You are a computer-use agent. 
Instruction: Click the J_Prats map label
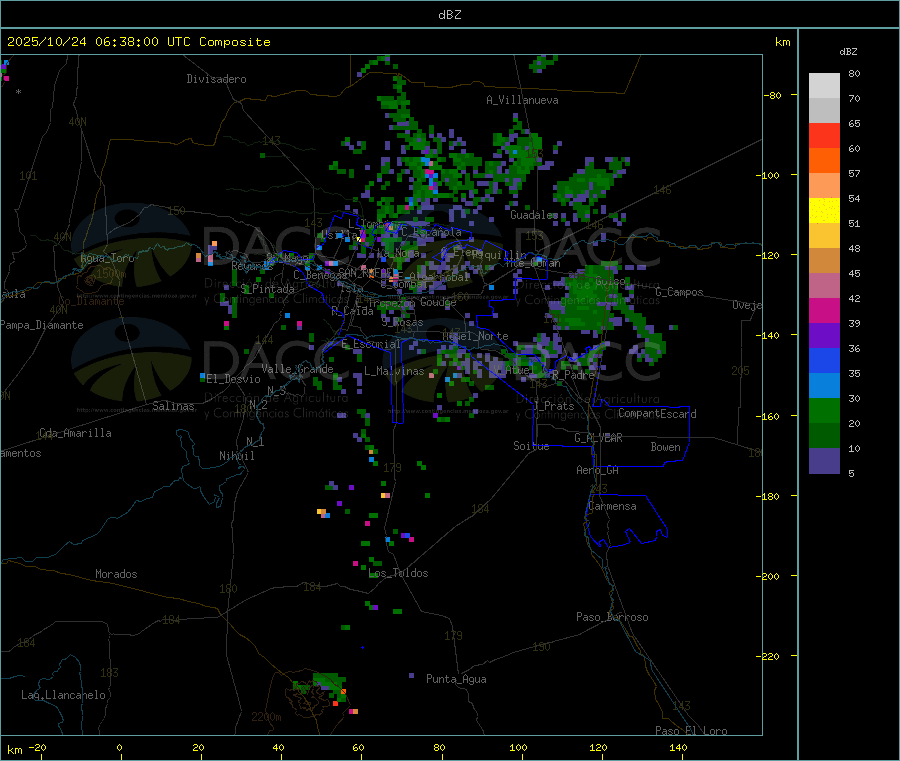pos(553,405)
